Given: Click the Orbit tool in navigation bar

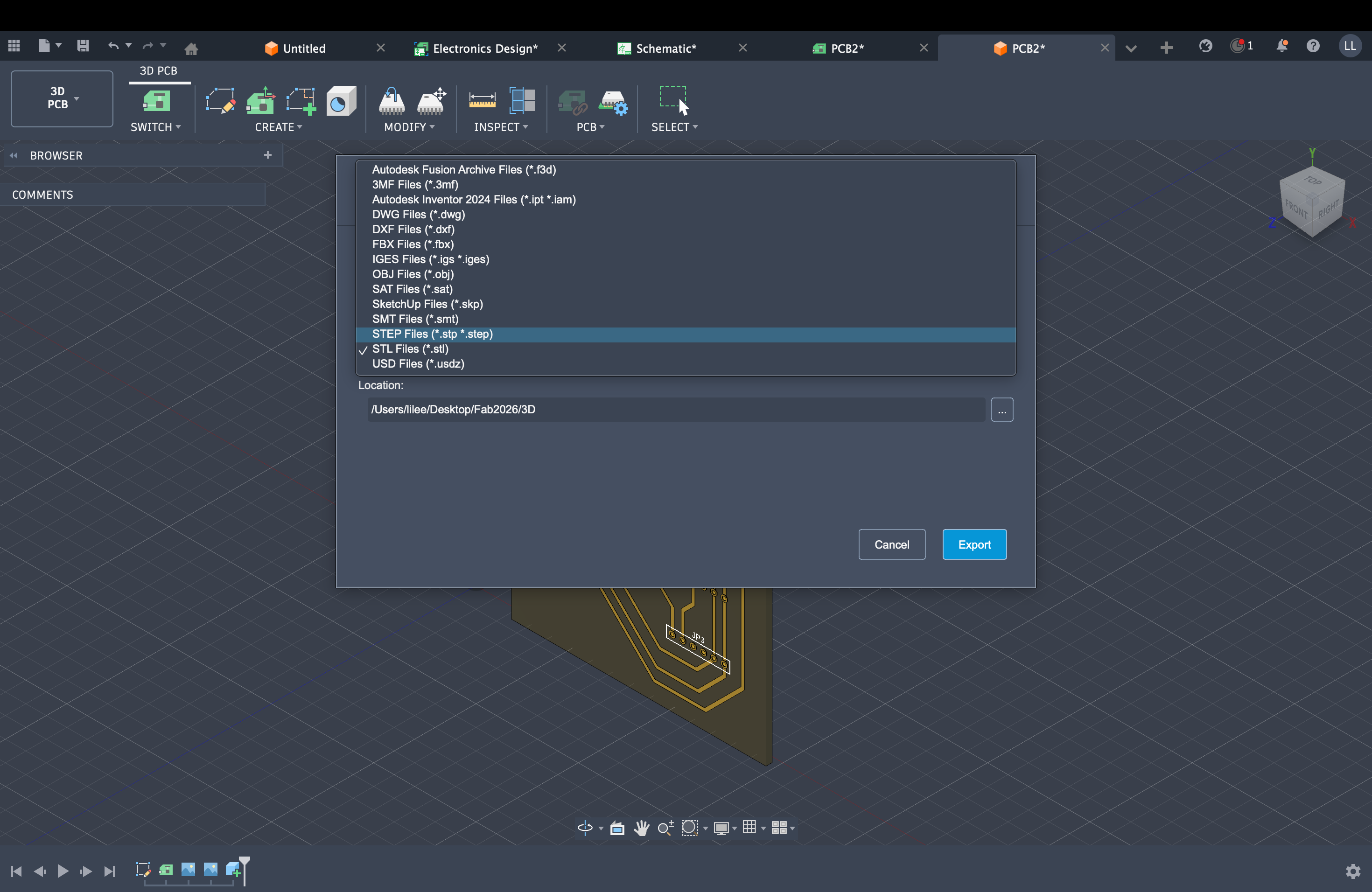Looking at the screenshot, I should pos(585,829).
